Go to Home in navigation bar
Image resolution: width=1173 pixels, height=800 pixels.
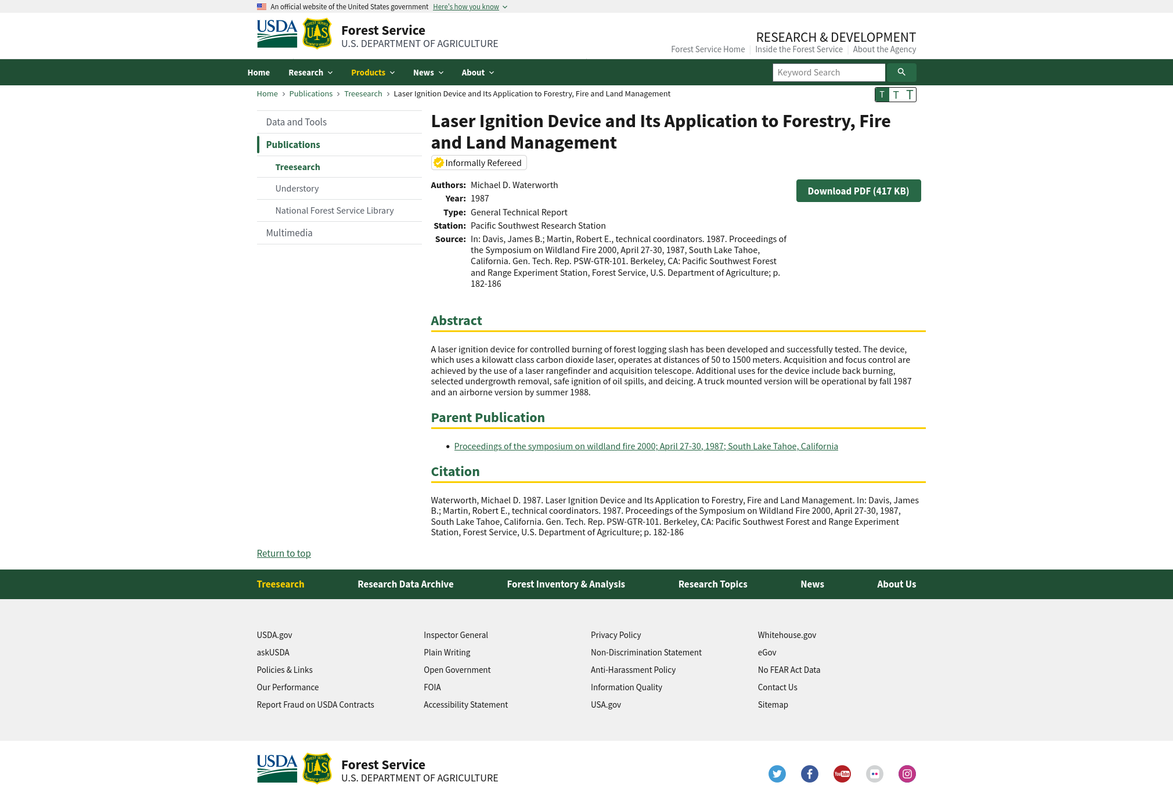tap(258, 73)
